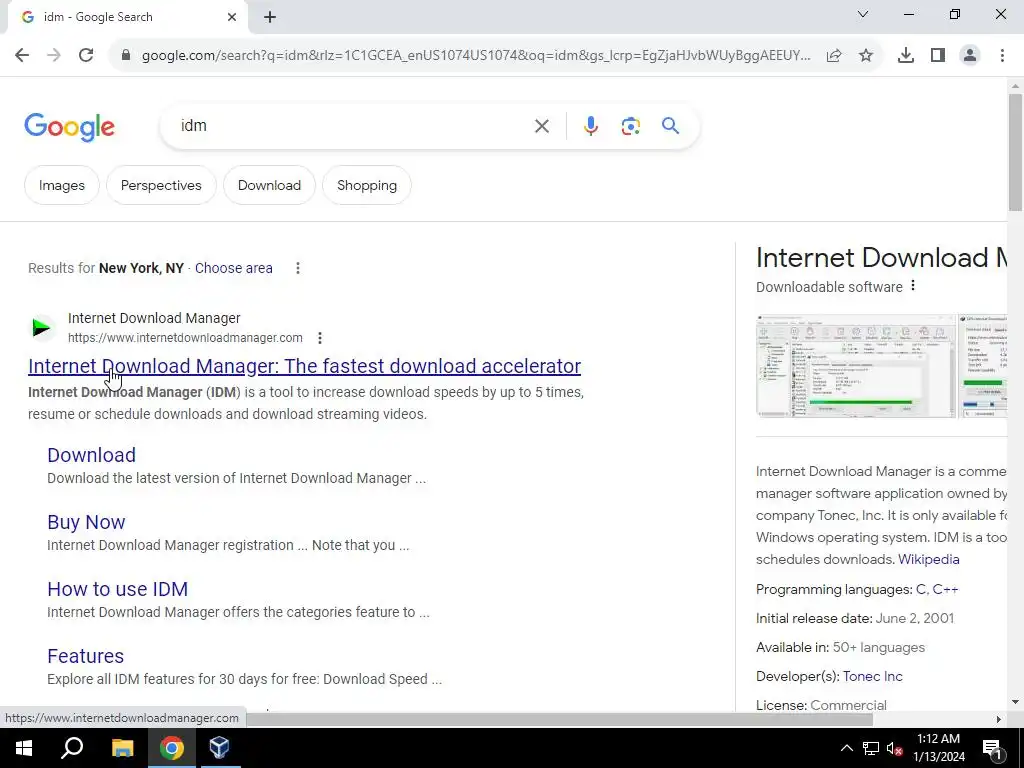Click the horizontal scrollbar right arrow

tap(999, 720)
